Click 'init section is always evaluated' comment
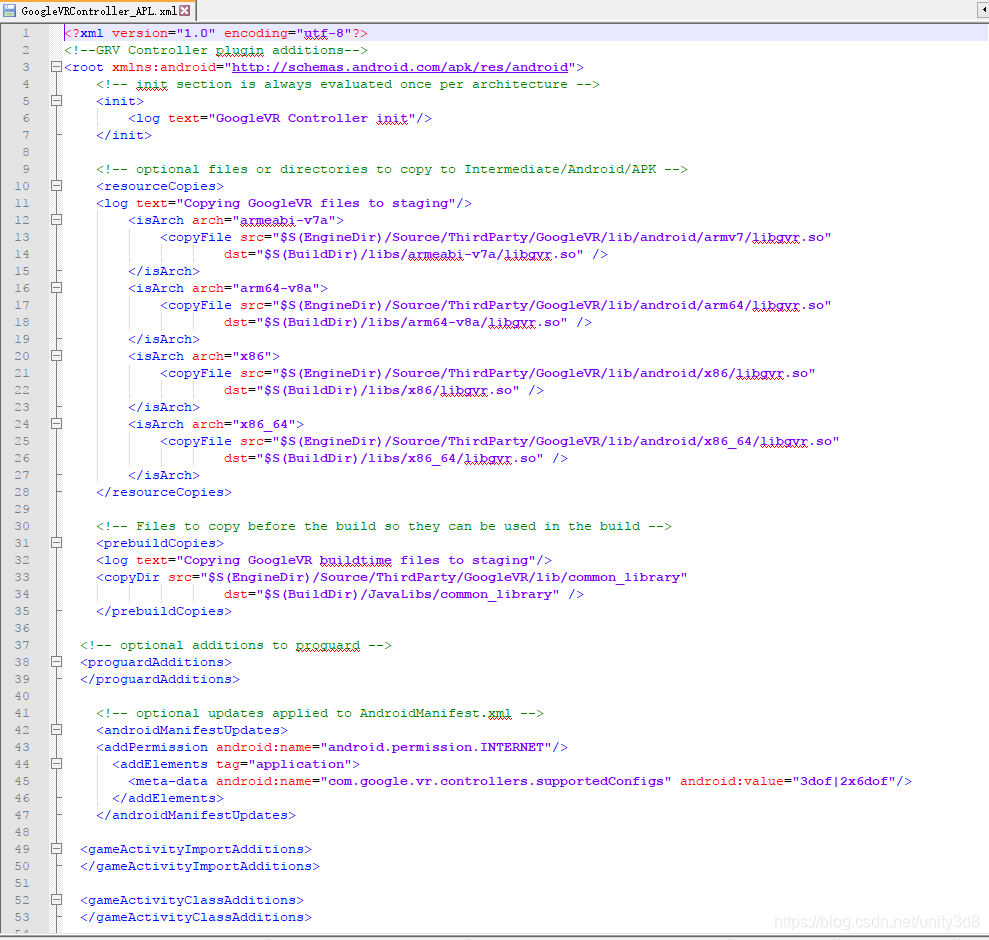 [348, 85]
